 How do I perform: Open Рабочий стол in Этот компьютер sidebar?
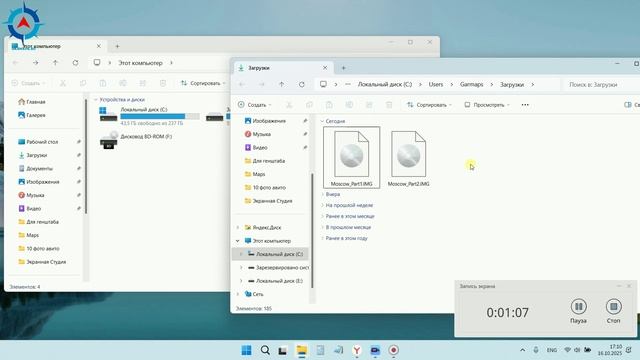(x=42, y=142)
